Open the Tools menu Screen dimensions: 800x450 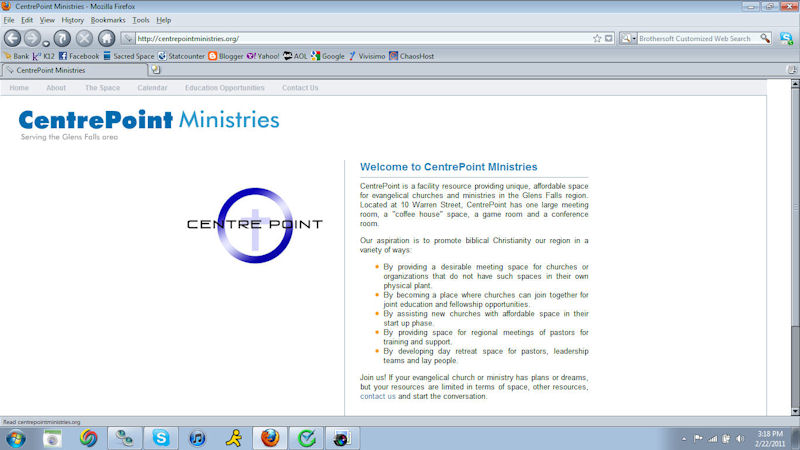(141, 20)
